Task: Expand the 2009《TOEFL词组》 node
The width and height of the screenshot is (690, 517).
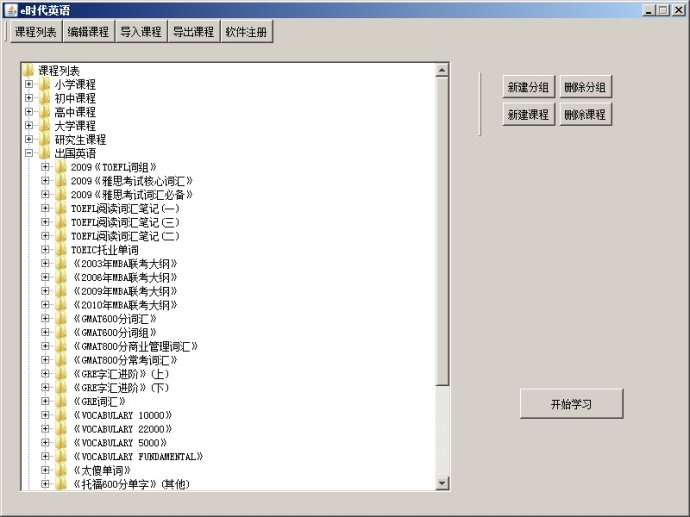Action: point(45,167)
